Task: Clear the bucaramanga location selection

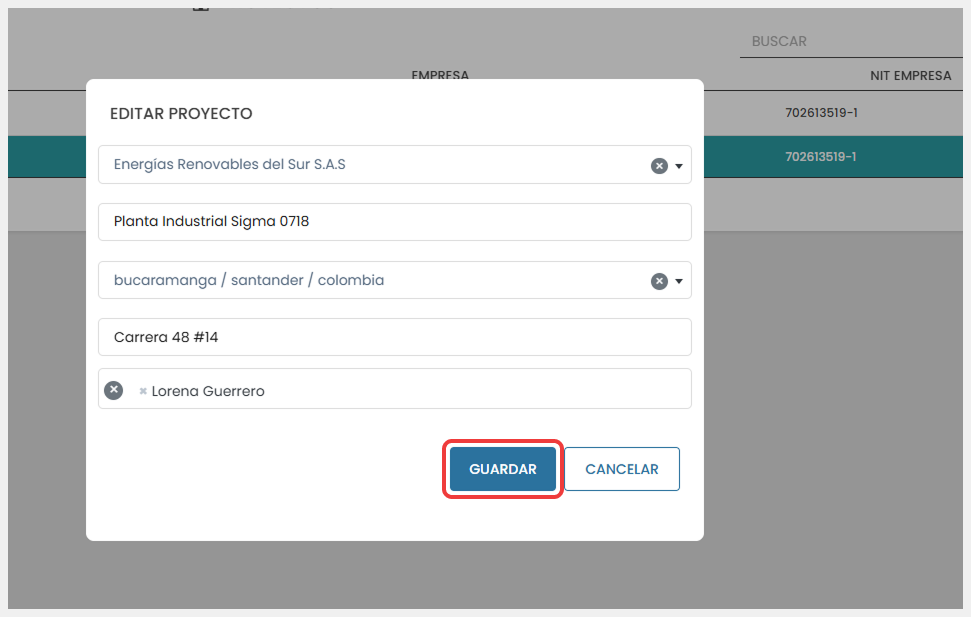Action: pyautogui.click(x=659, y=282)
